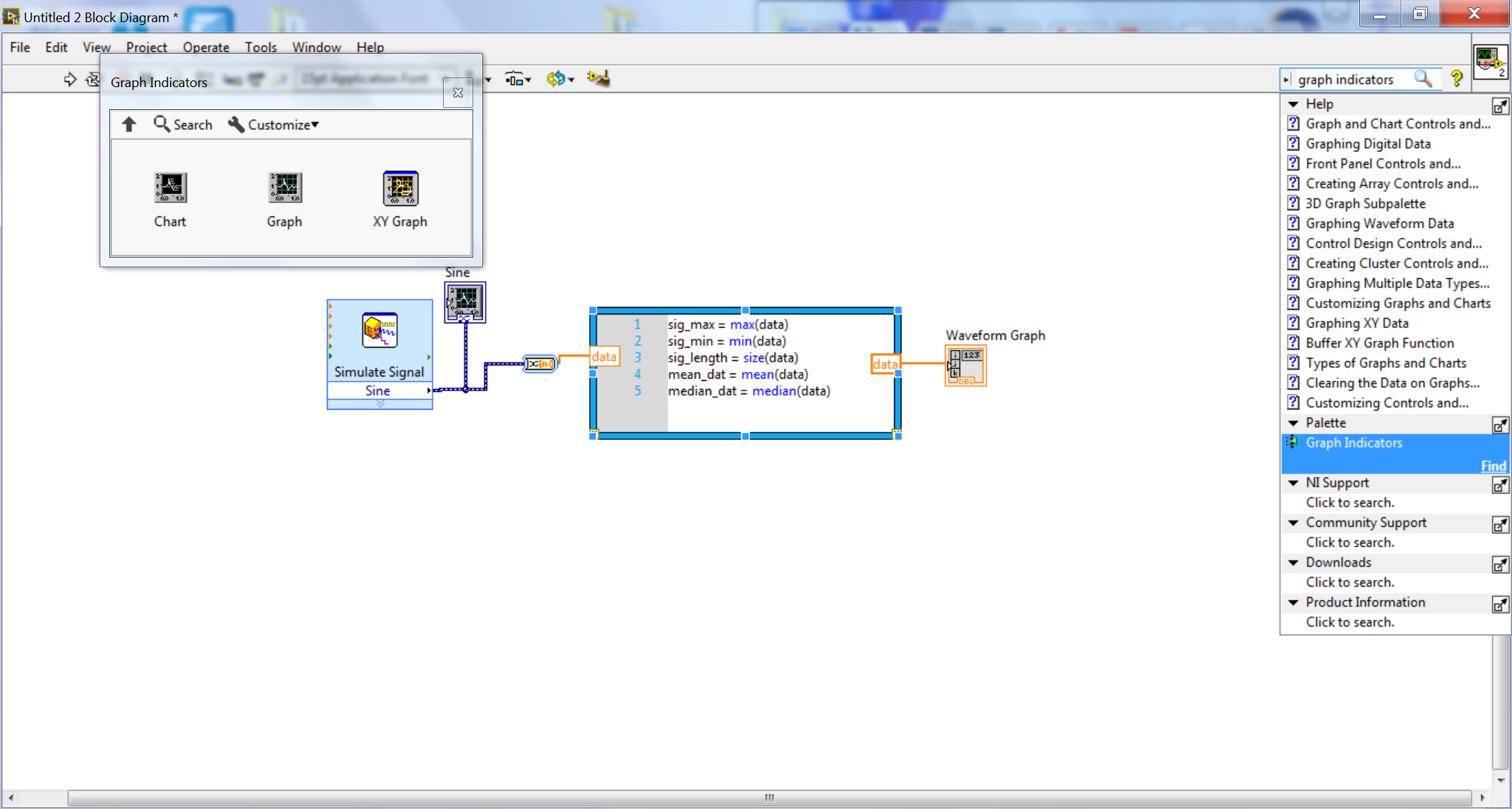Open Community Support results externally
1512x809 pixels.
[x=1500, y=525]
